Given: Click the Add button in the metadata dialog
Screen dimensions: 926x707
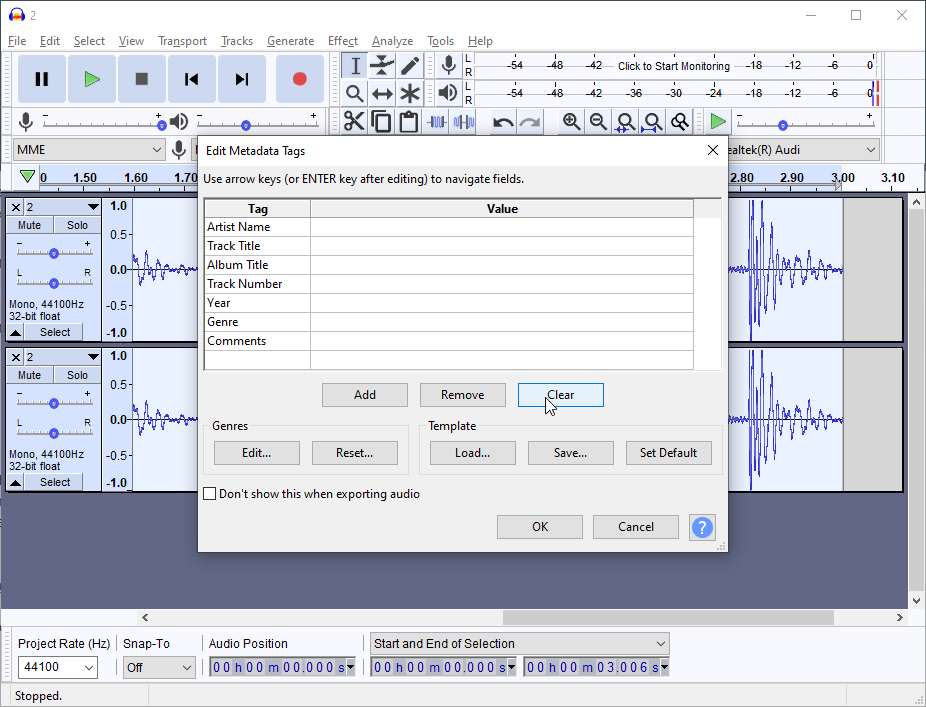Looking at the screenshot, I should coord(365,395).
